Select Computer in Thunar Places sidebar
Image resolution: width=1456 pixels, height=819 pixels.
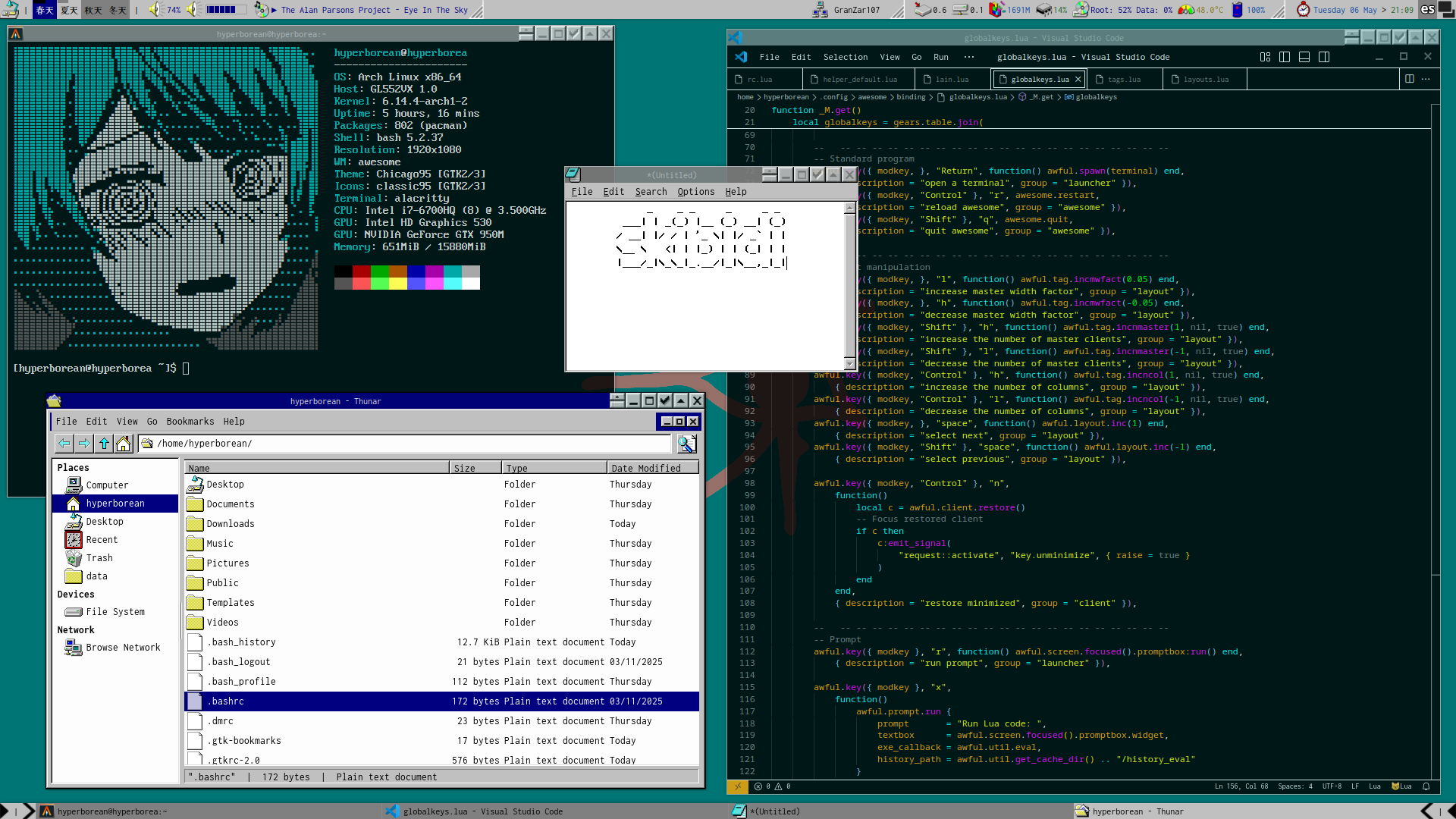[115, 485]
